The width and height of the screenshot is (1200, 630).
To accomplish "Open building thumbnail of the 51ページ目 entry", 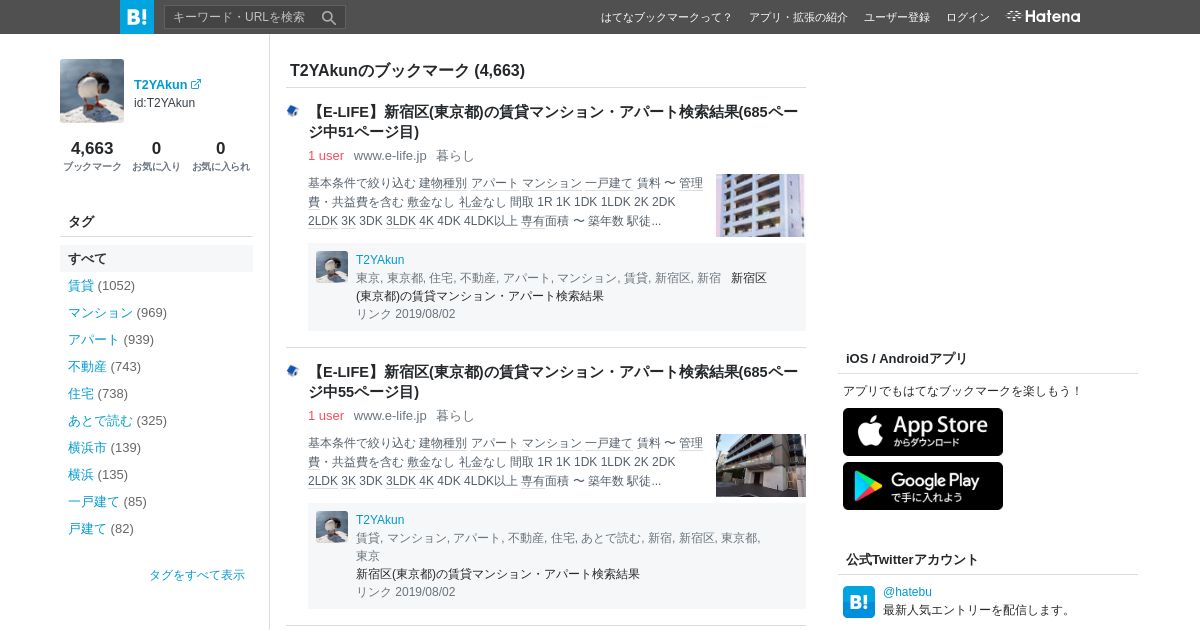I will [761, 205].
